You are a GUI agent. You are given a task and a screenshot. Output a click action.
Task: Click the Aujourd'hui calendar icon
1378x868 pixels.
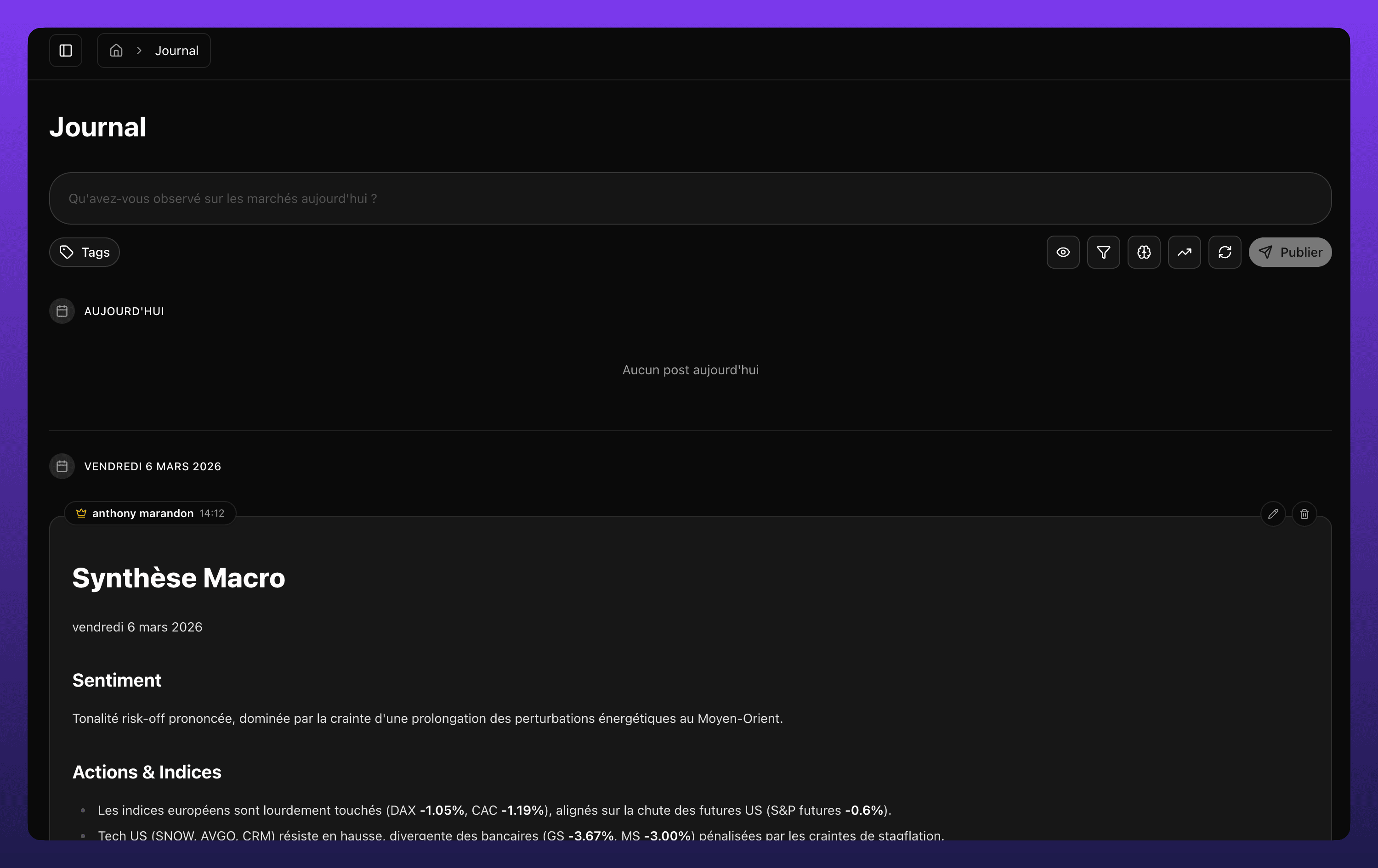[x=62, y=311]
